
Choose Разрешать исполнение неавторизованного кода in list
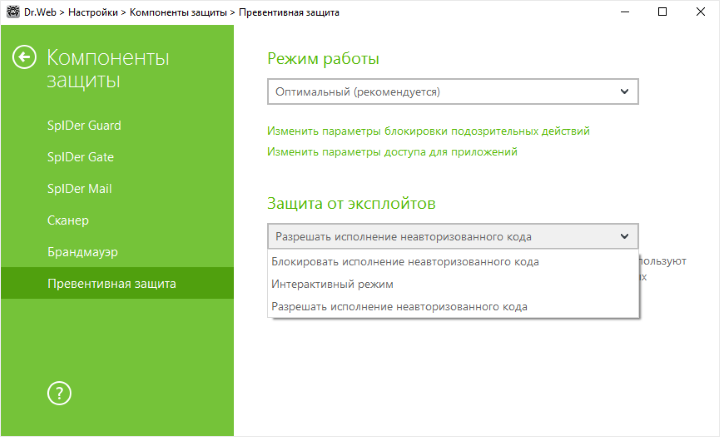pyautogui.click(x=453, y=307)
